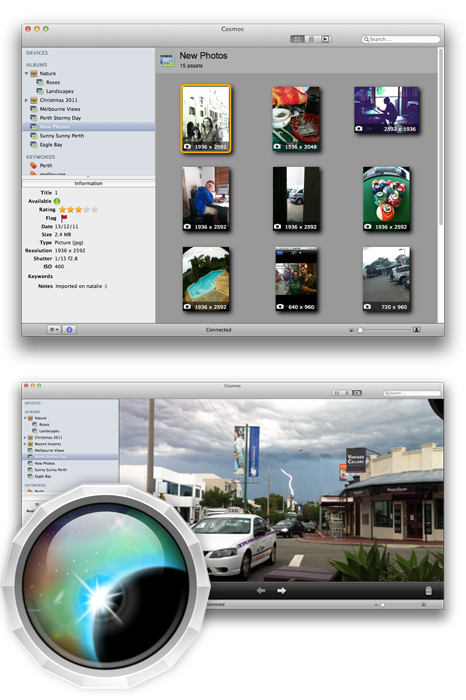This screenshot has height=700, width=466.
Task: Click the Information panel header
Action: pos(88,183)
